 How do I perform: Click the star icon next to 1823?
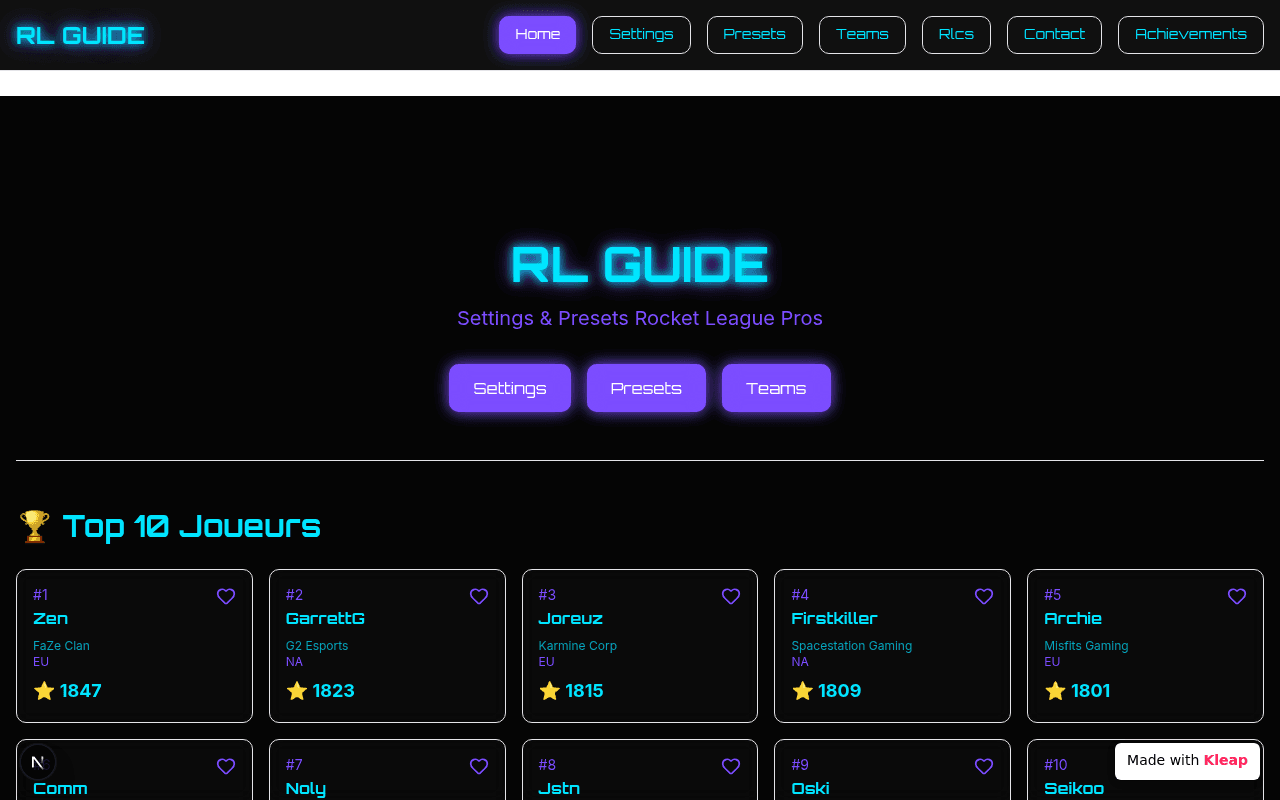pos(297,691)
